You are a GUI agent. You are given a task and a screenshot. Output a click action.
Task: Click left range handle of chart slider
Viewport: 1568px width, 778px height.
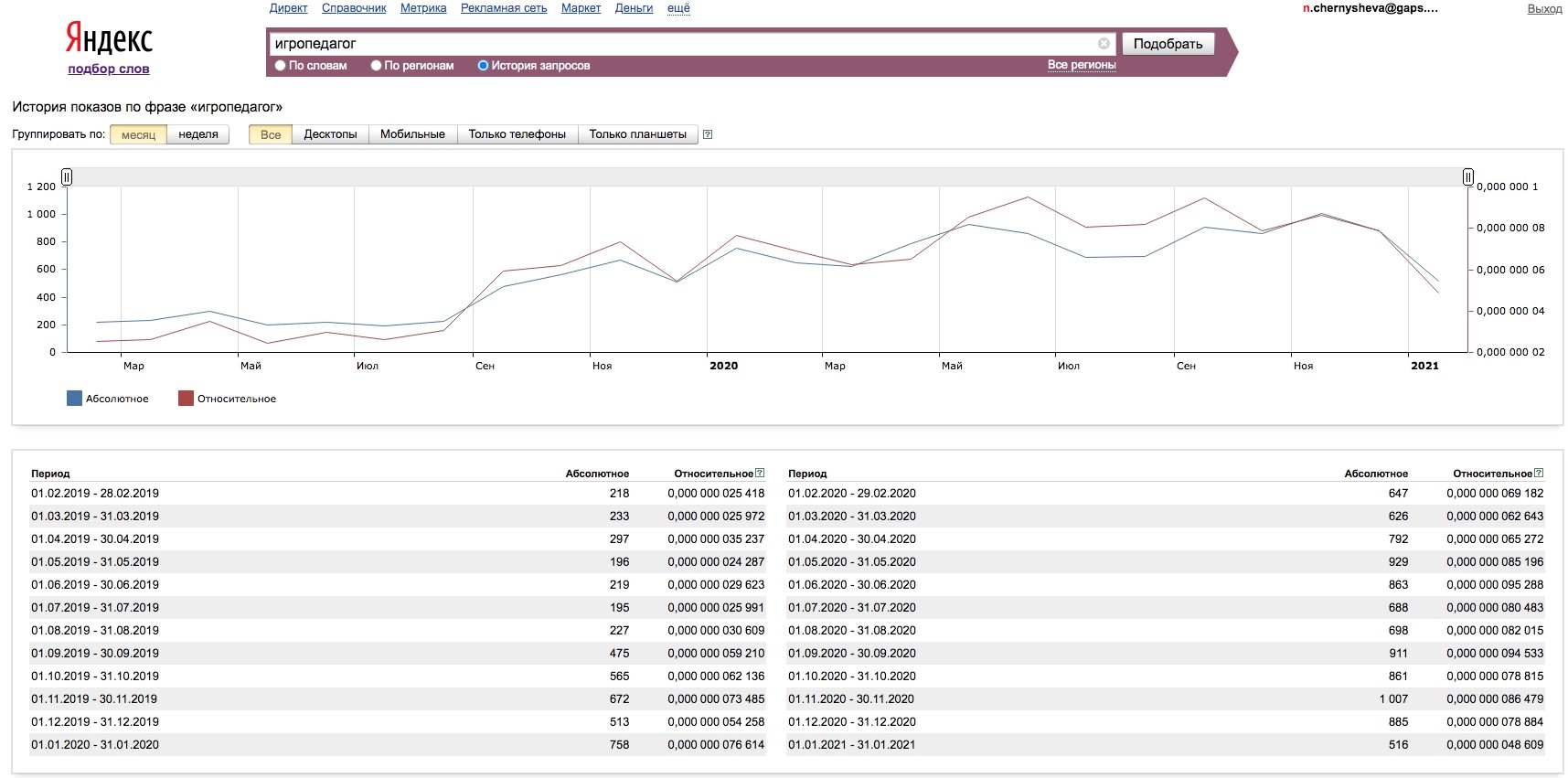(x=67, y=176)
